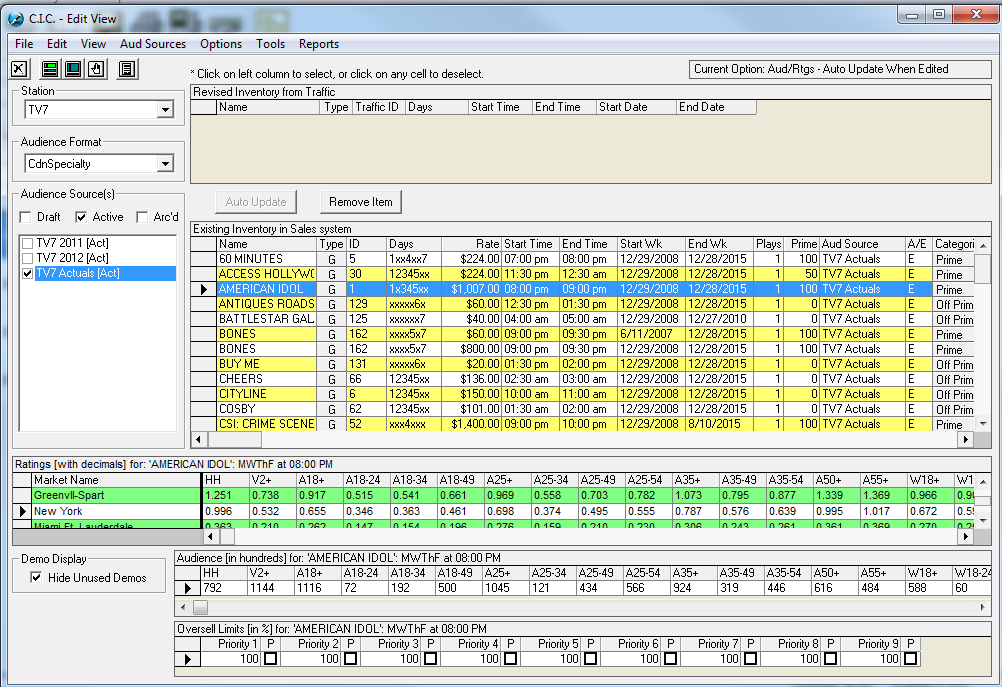Enable the Draft audience source checkbox
Screen dimensions: 1002x687
tap(26, 217)
